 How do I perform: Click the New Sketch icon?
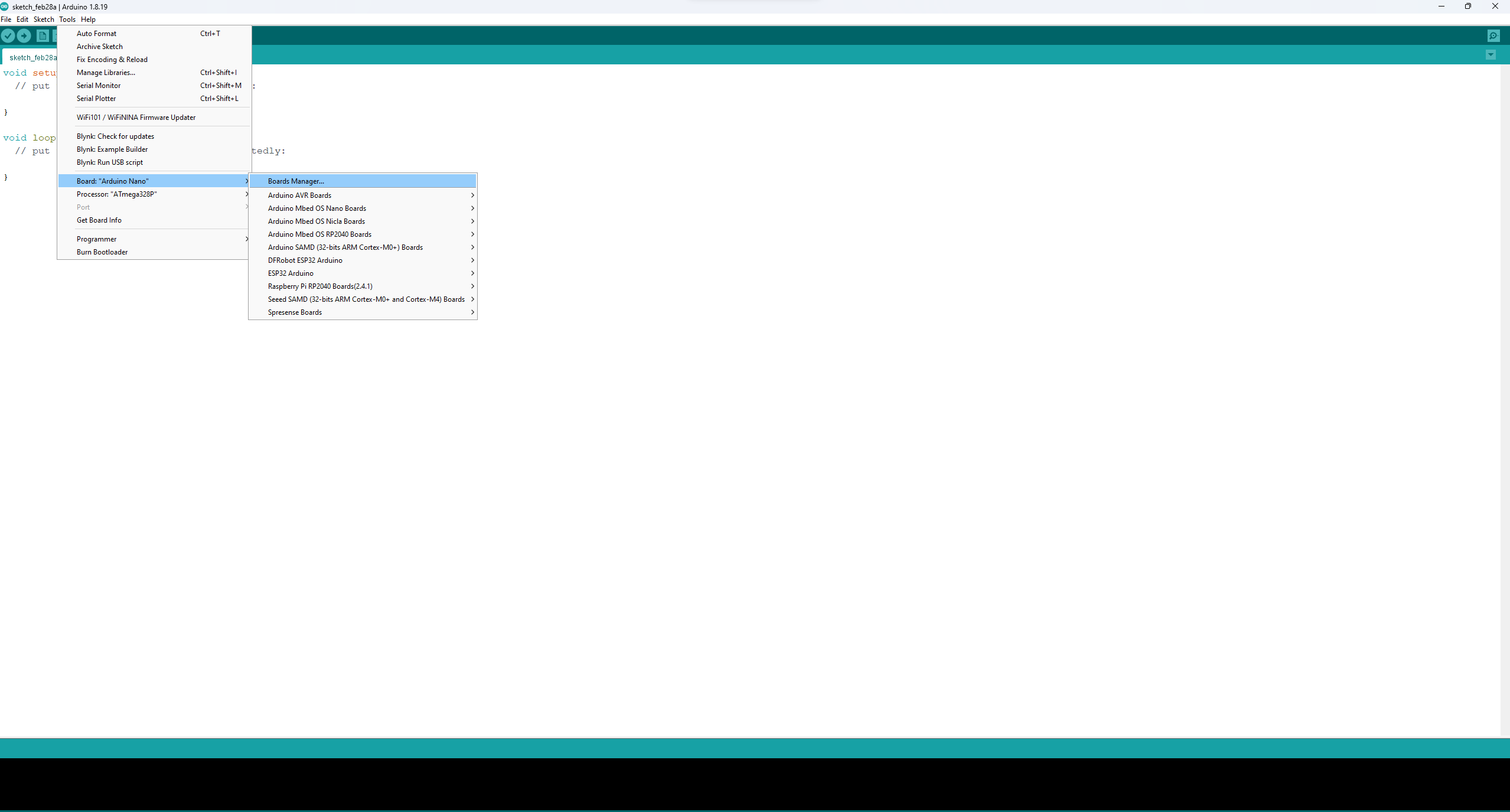click(x=44, y=36)
